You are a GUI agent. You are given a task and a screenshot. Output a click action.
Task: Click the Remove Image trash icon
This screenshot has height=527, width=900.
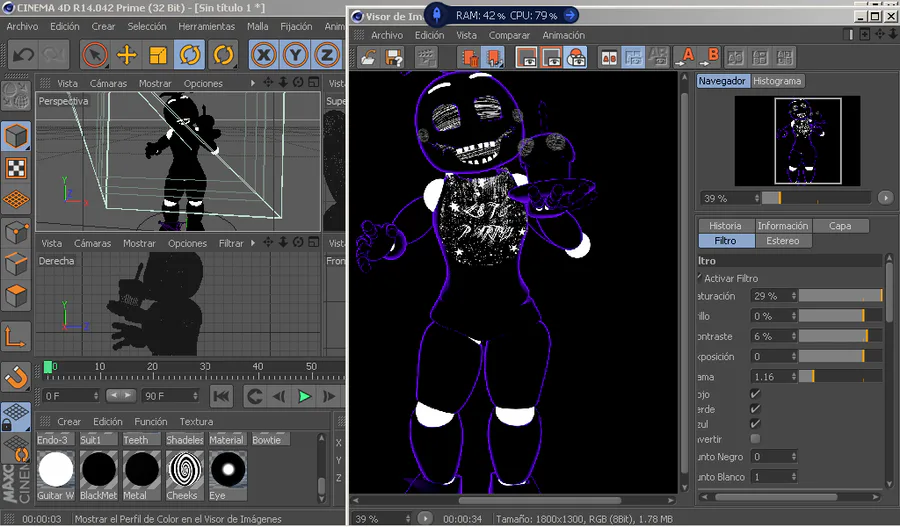(470, 57)
